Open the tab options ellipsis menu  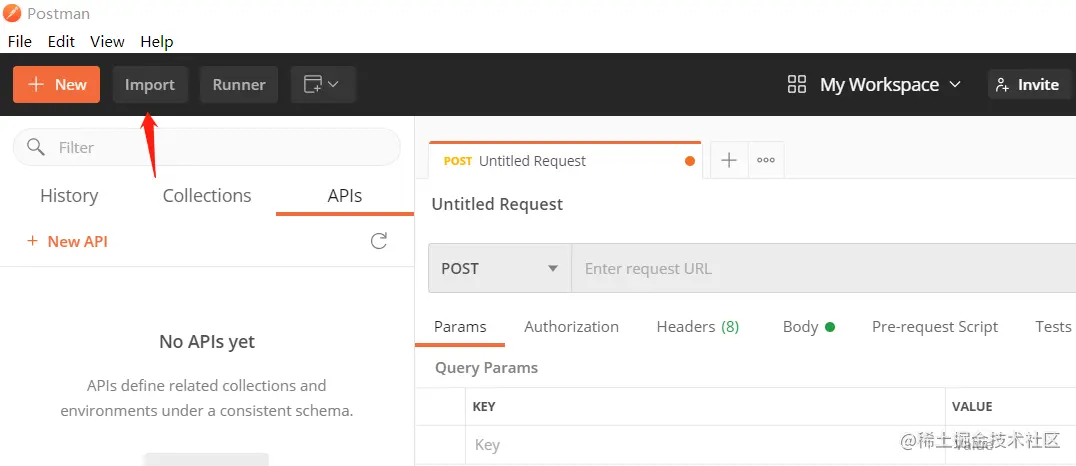[766, 160]
